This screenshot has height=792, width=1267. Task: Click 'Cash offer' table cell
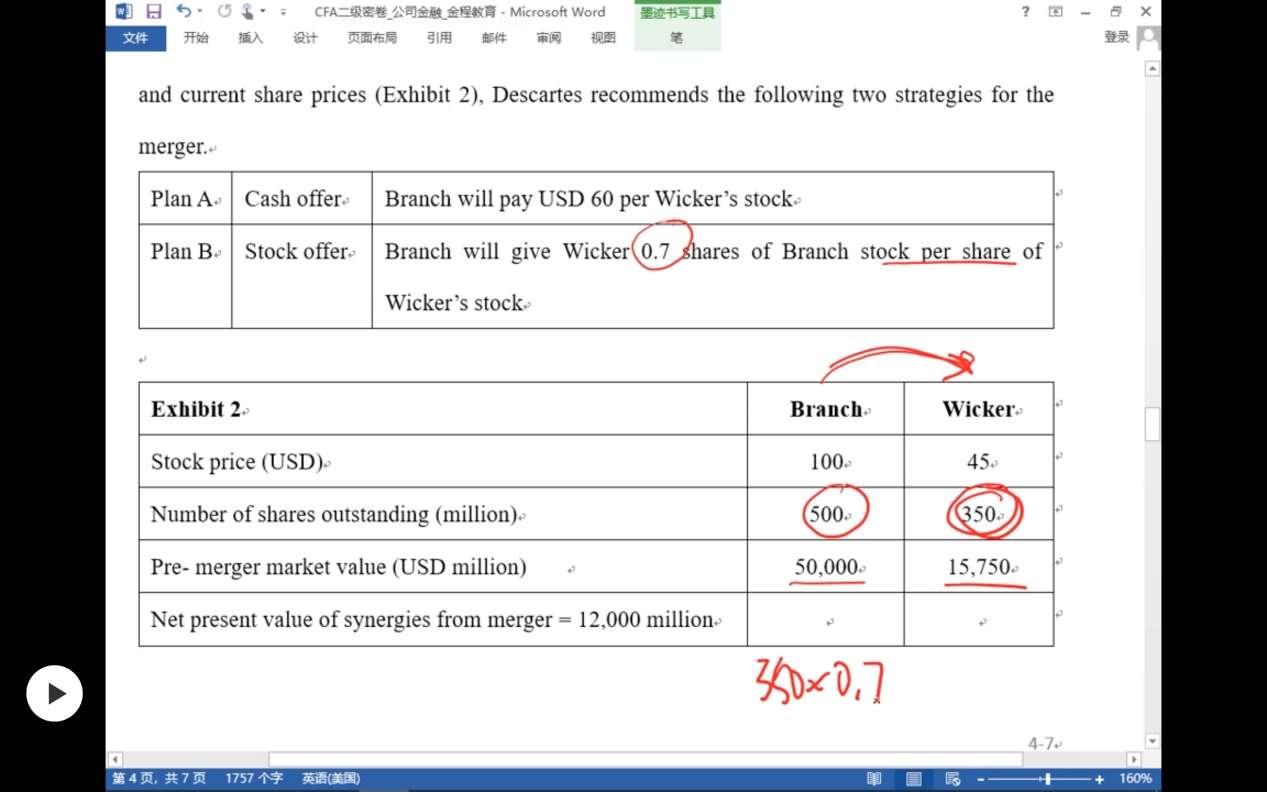302,198
